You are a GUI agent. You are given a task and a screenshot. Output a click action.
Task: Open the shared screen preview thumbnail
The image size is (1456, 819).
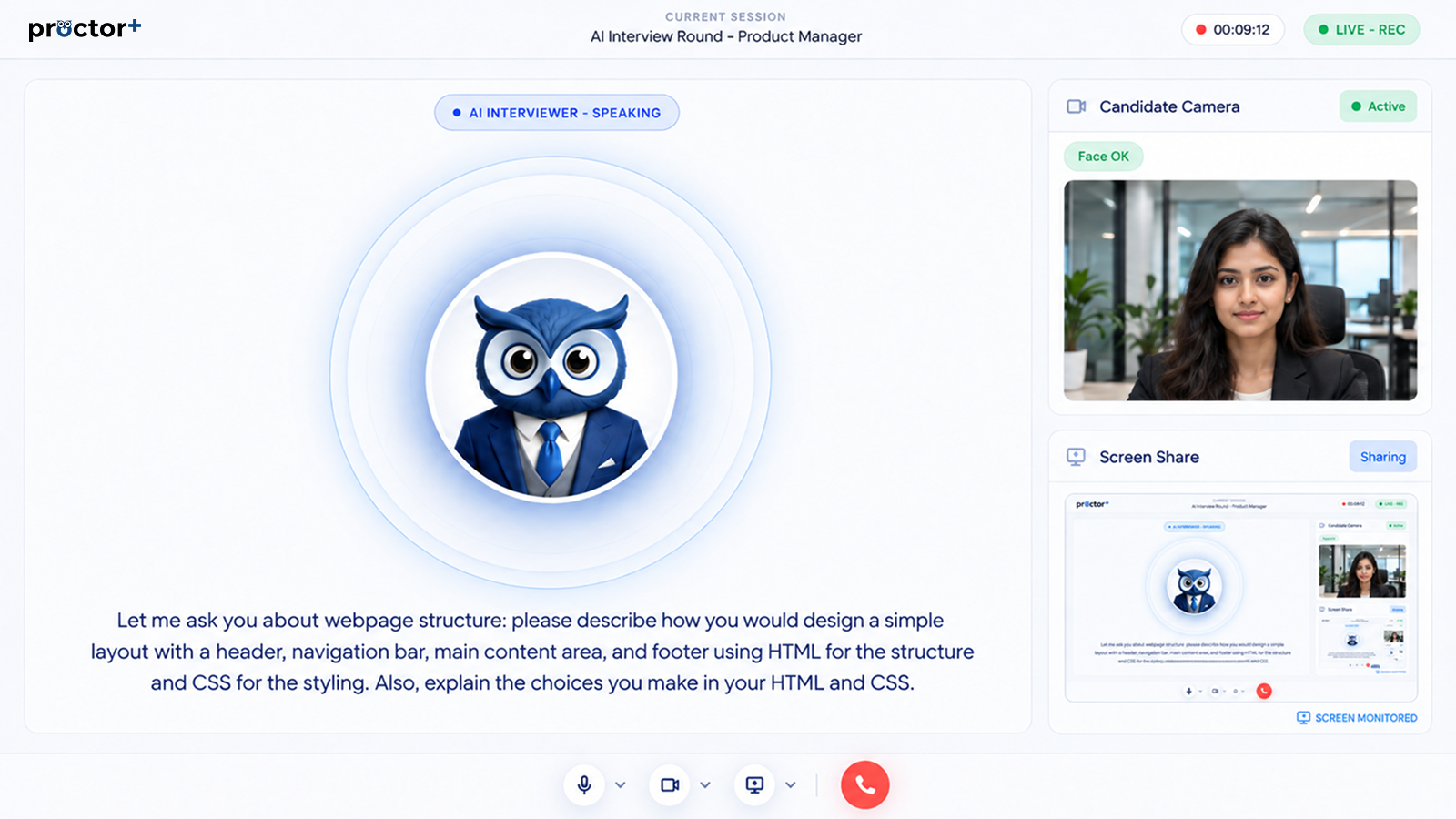point(1240,598)
